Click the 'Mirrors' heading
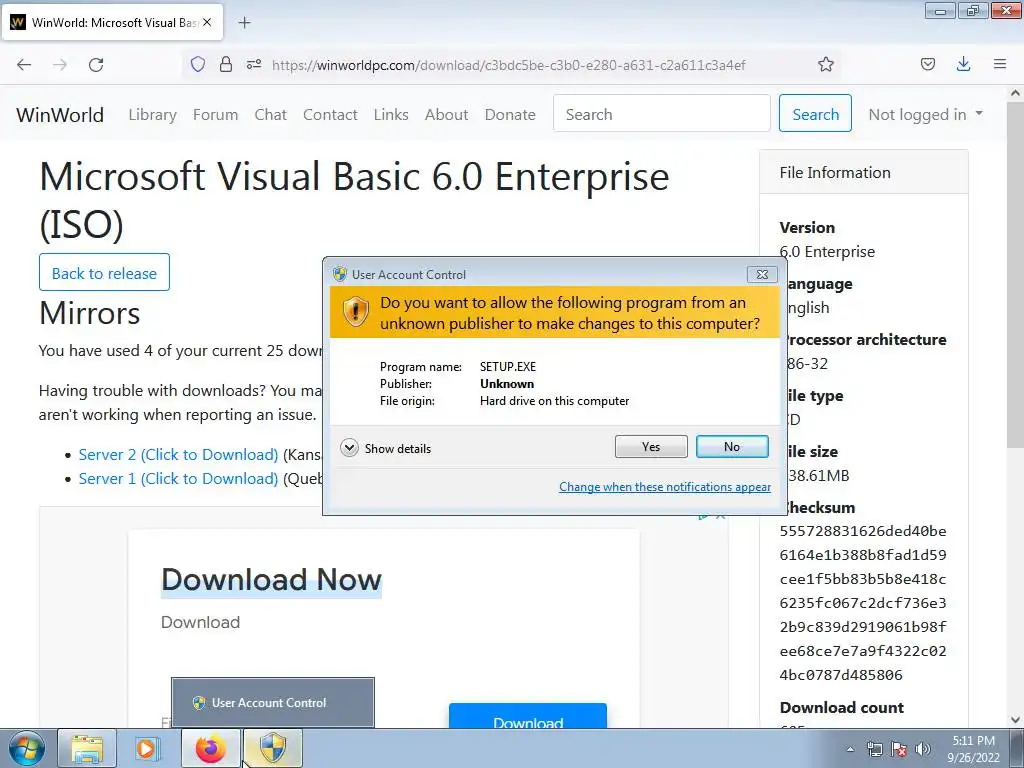The width and height of the screenshot is (1024, 768). coord(89,313)
